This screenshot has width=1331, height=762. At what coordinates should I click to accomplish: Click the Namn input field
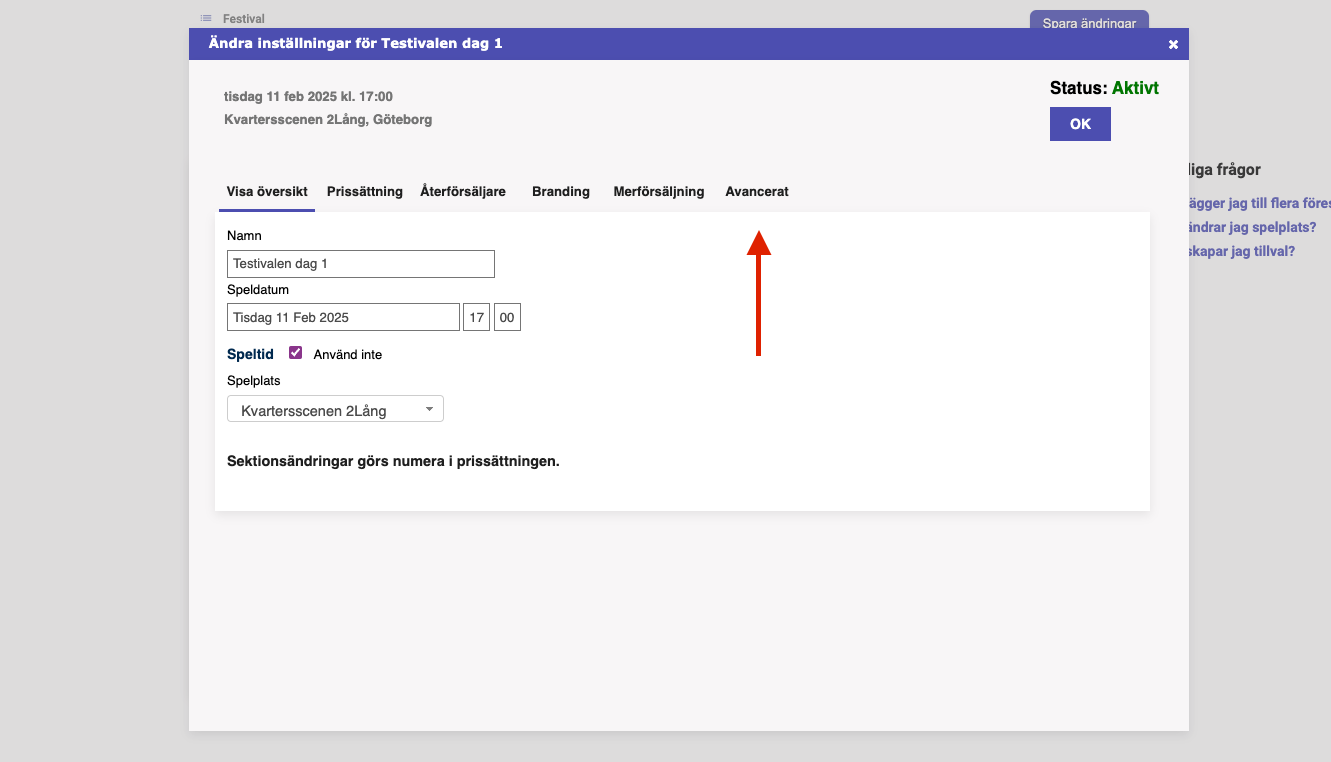pyautogui.click(x=361, y=264)
